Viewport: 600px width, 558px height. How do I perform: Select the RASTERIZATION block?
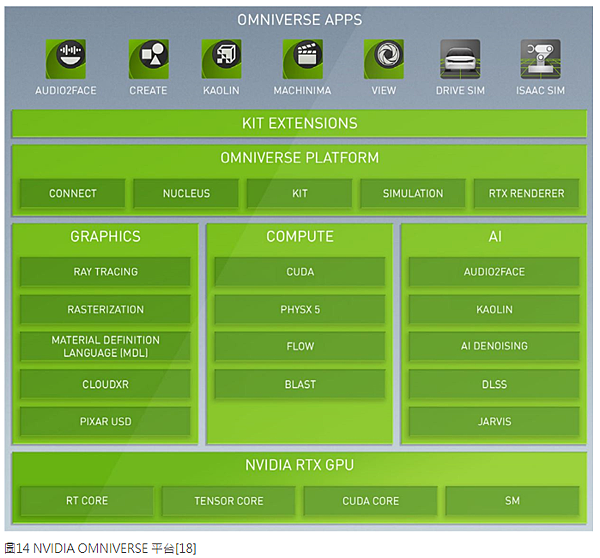tap(105, 309)
